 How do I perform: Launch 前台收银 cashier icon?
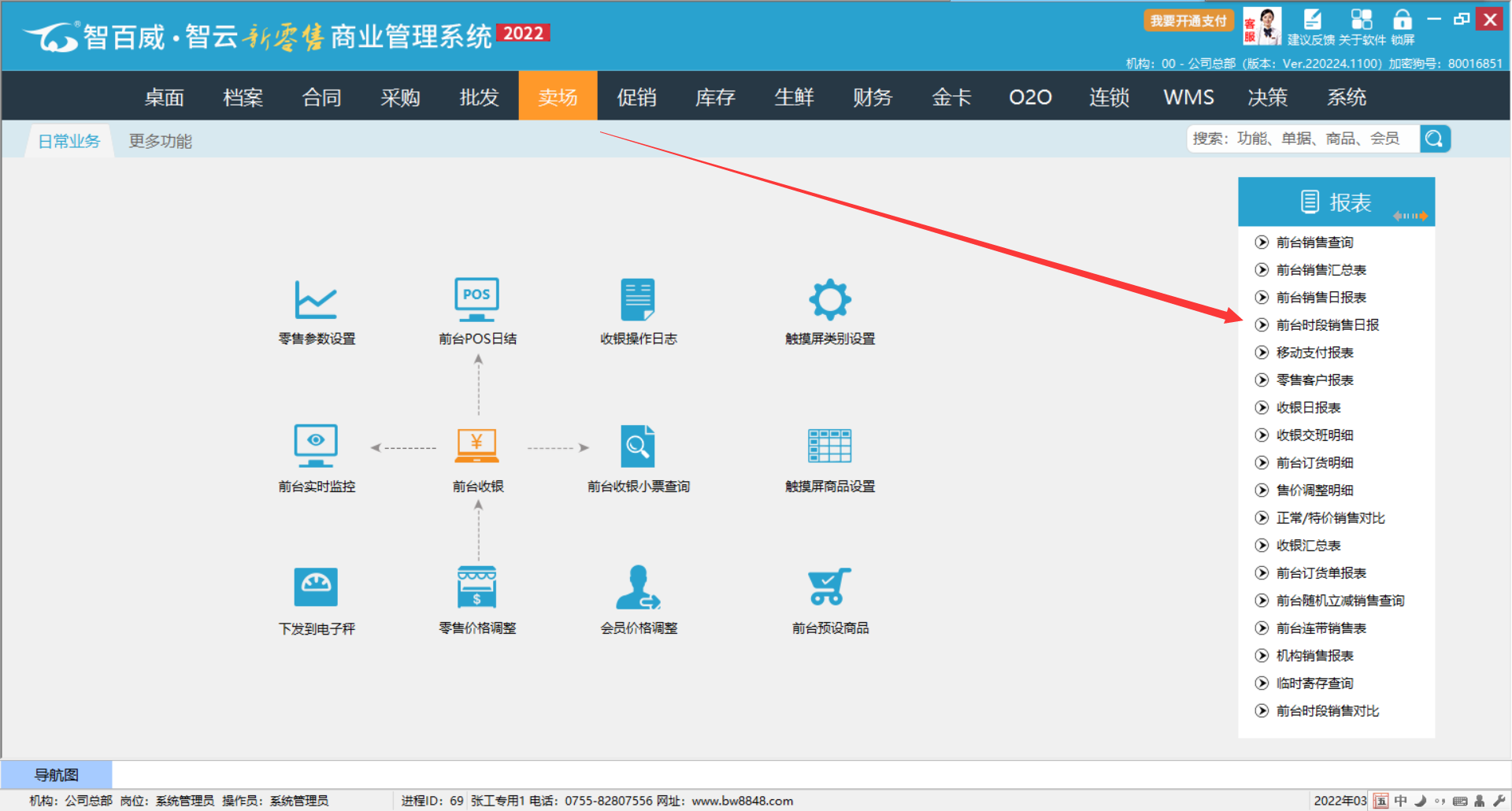pos(476,446)
